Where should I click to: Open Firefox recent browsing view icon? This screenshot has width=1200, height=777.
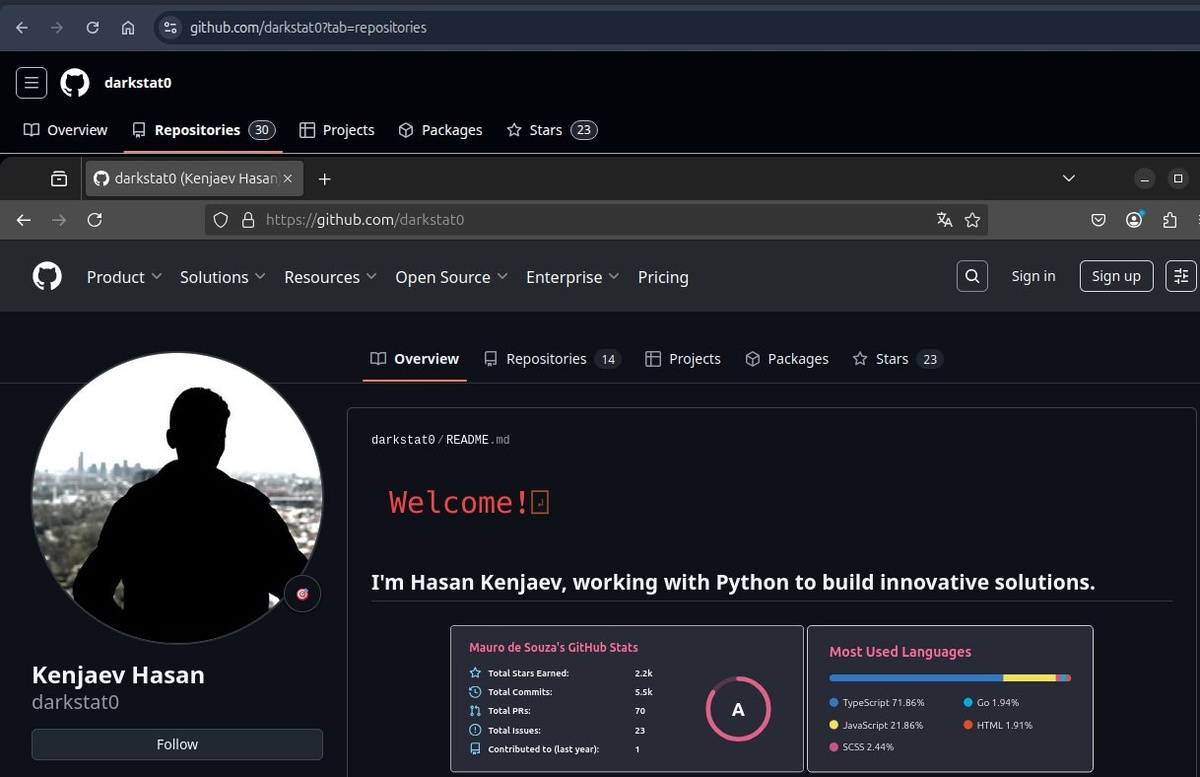click(x=59, y=179)
